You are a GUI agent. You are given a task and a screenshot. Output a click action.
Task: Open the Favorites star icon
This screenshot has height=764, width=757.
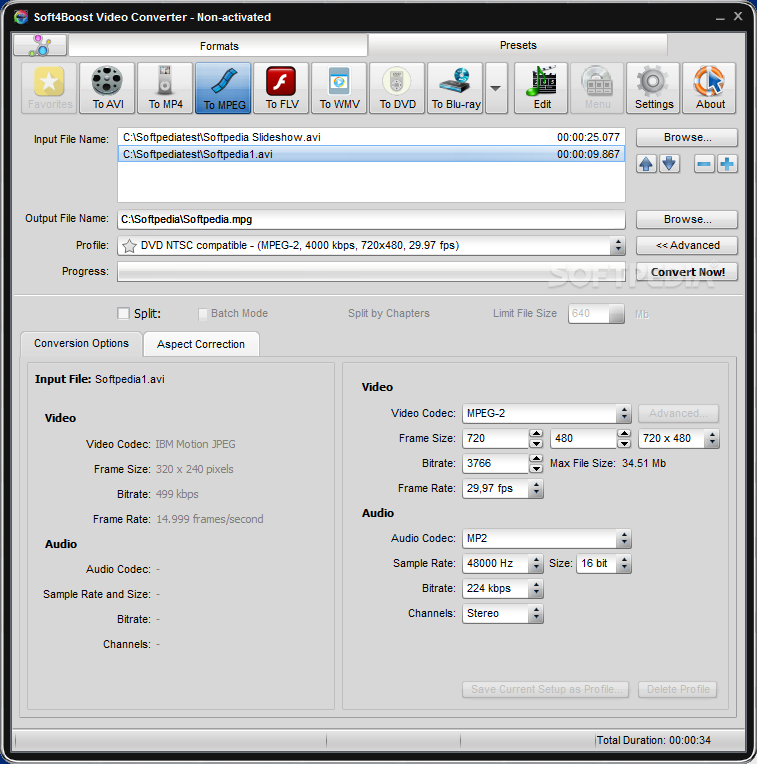(x=49, y=88)
